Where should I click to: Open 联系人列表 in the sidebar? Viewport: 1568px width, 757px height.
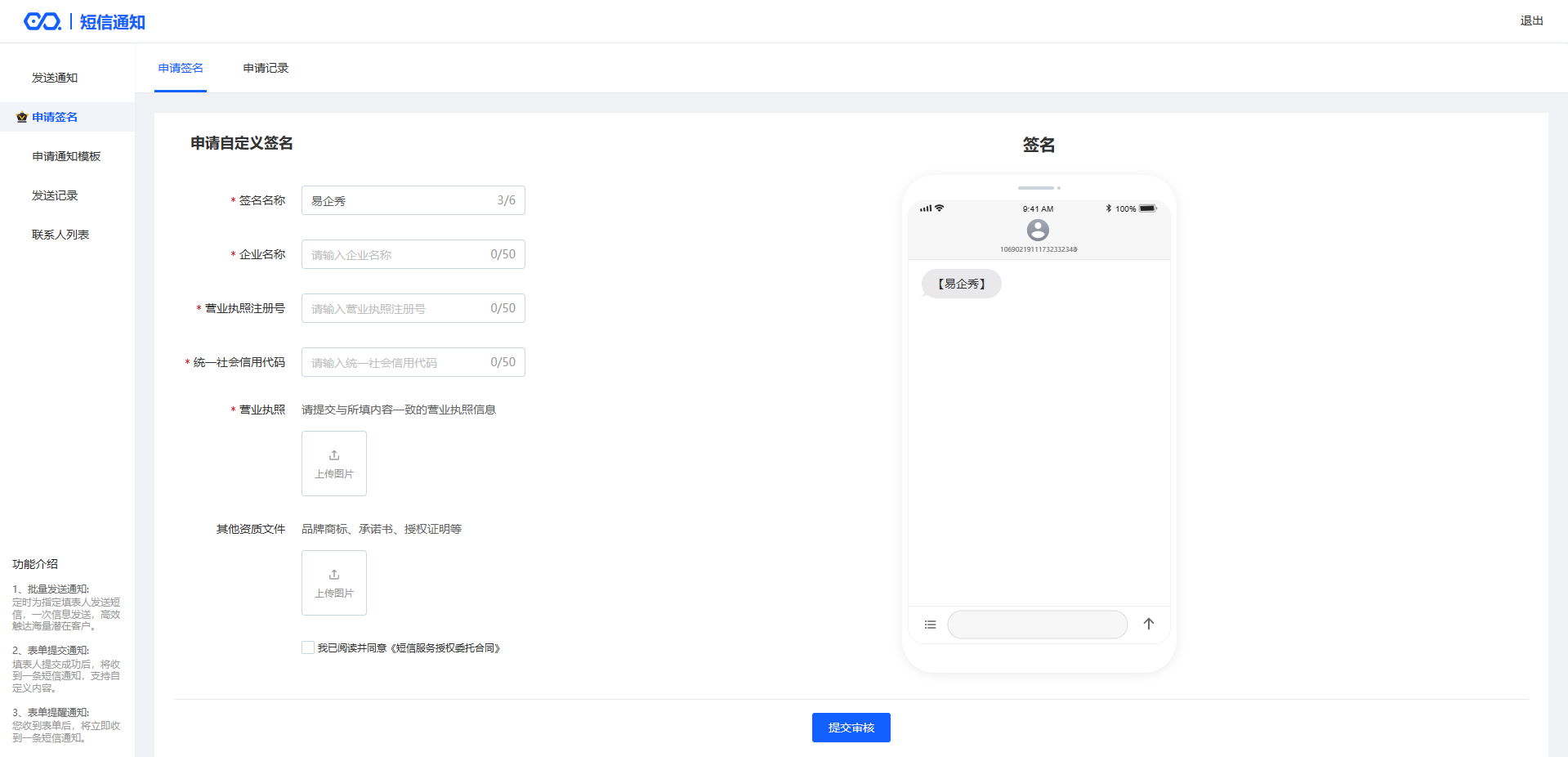click(60, 235)
